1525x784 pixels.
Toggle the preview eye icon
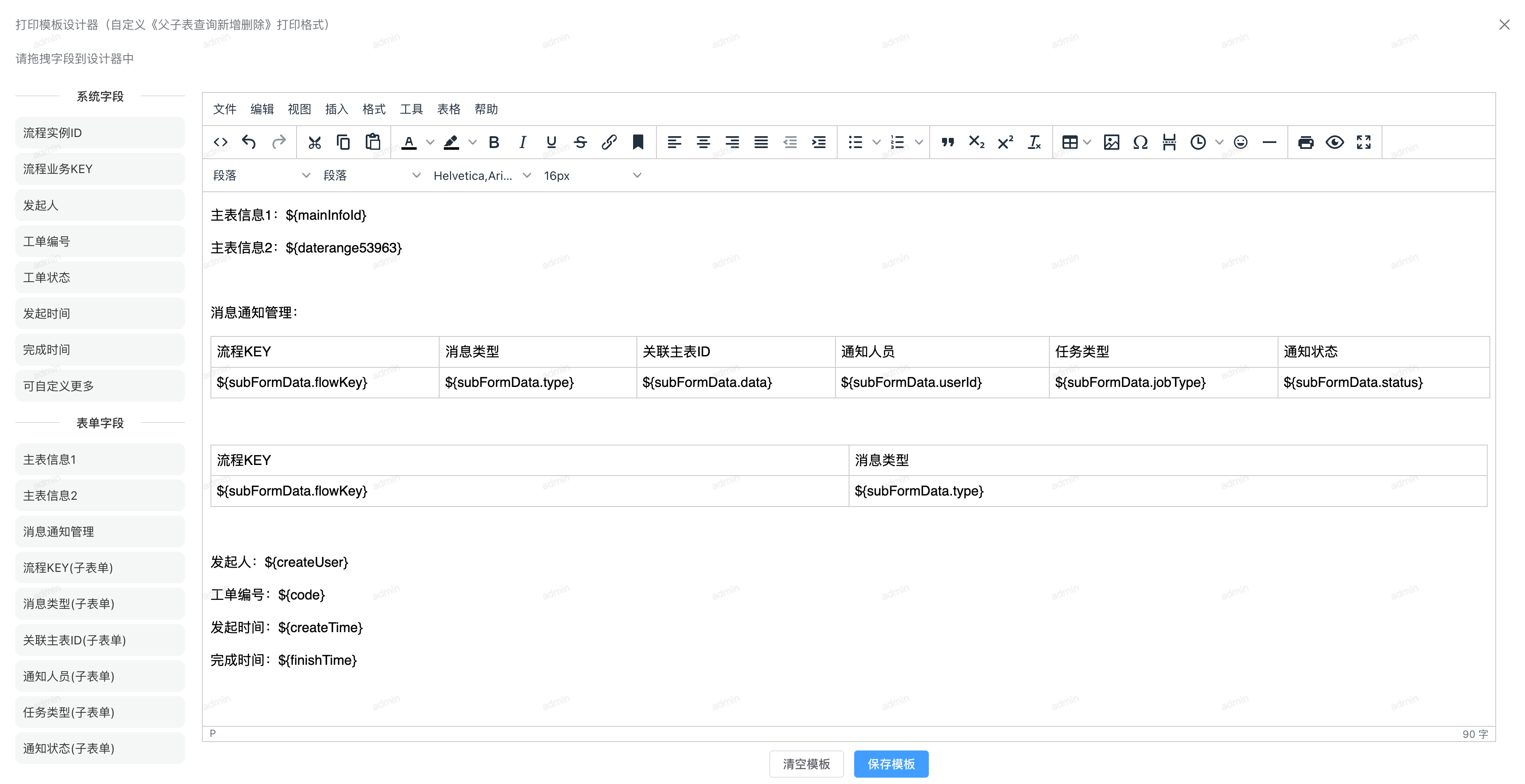pos(1334,142)
